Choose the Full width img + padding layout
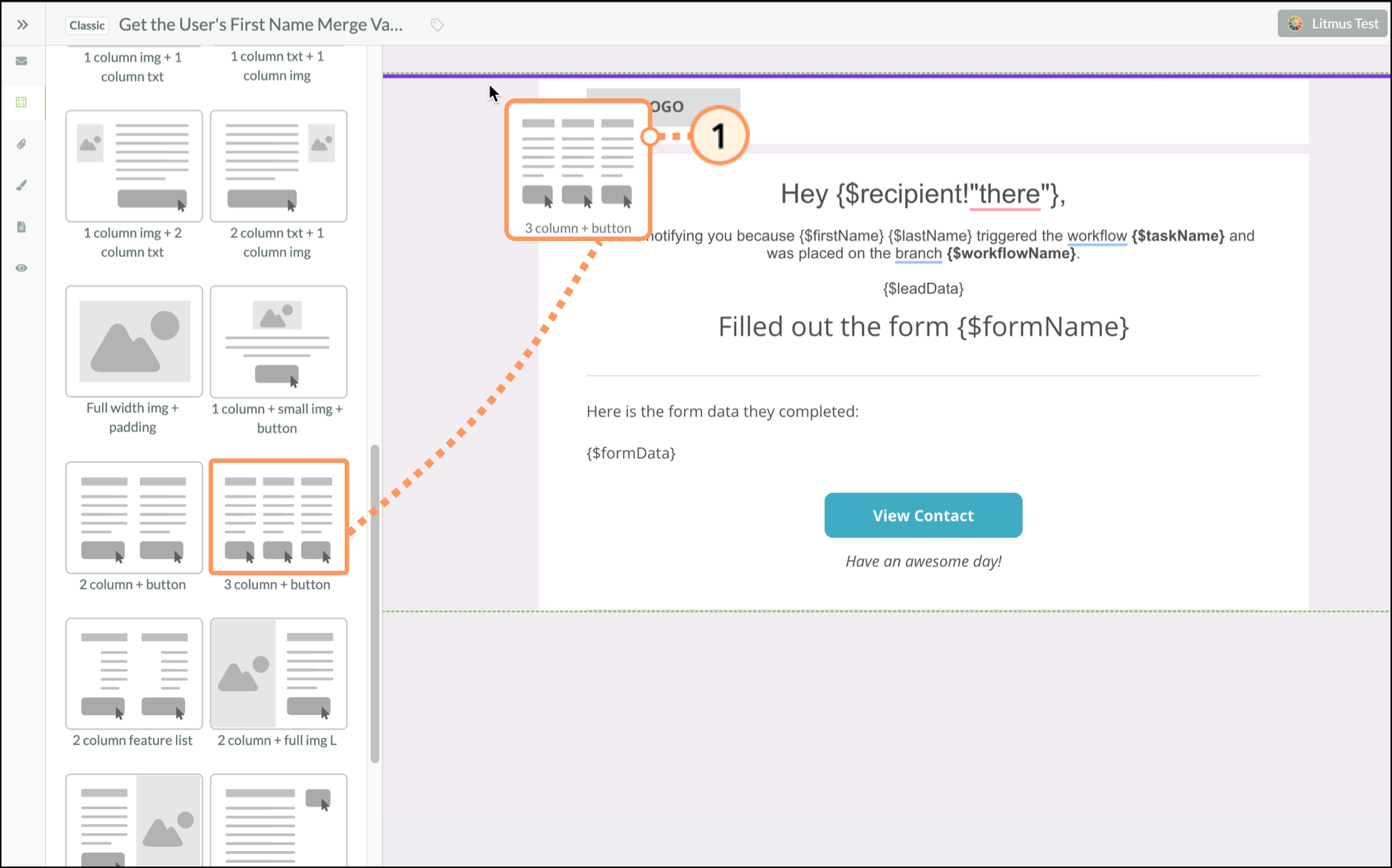The width and height of the screenshot is (1392, 868). point(134,342)
